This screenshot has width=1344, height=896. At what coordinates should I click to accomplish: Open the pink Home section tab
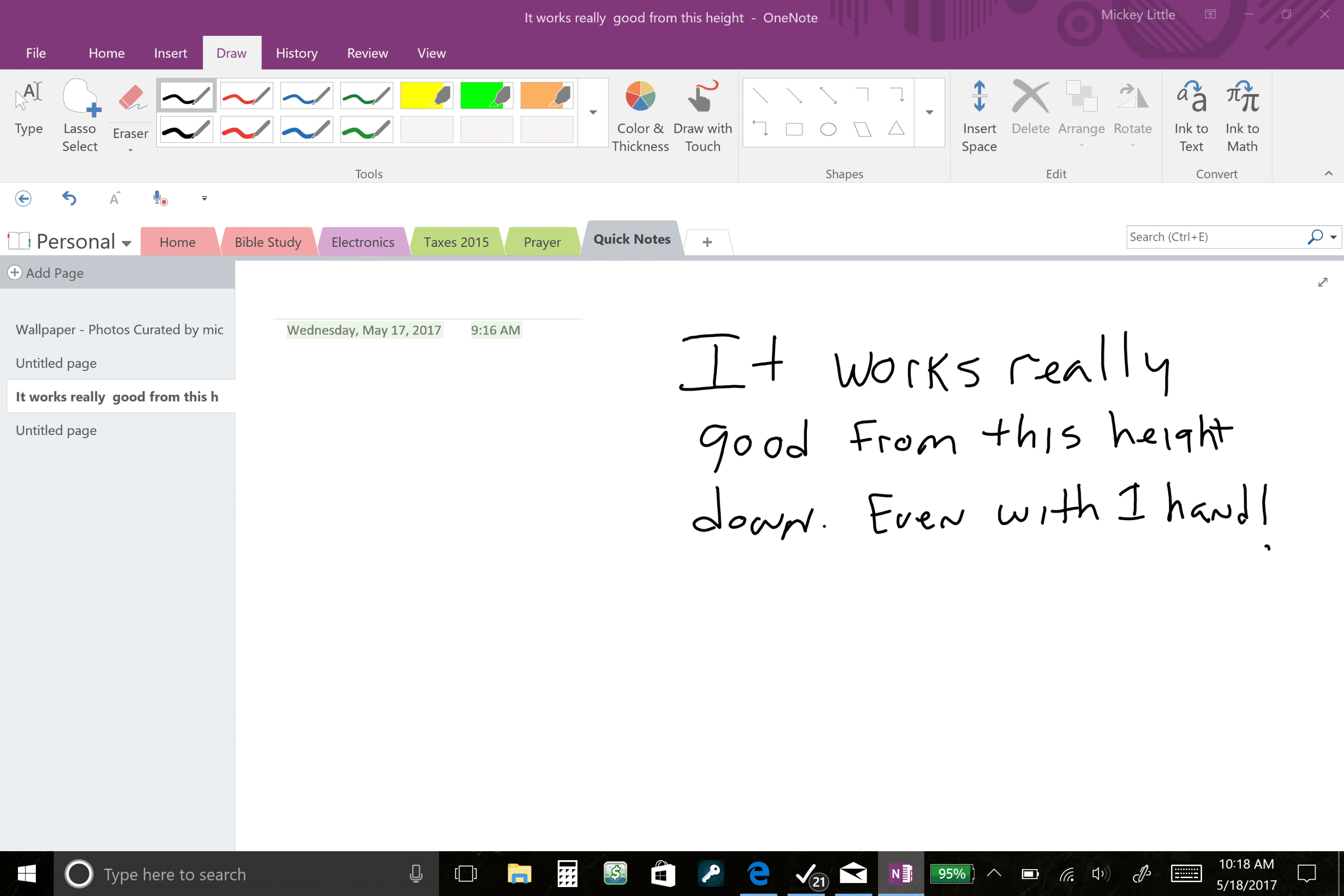[x=178, y=242]
